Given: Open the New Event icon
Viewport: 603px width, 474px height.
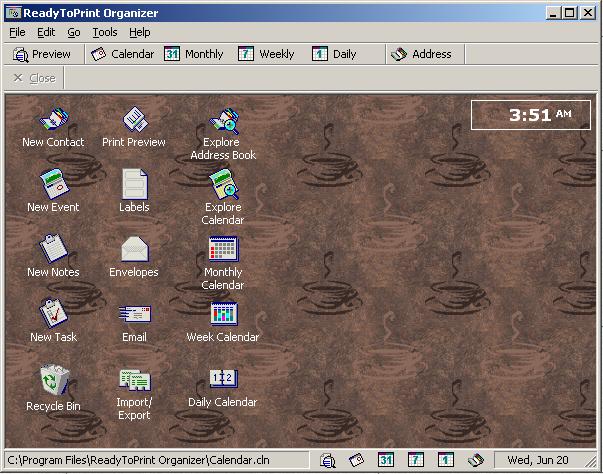Looking at the screenshot, I should (x=53, y=191).
